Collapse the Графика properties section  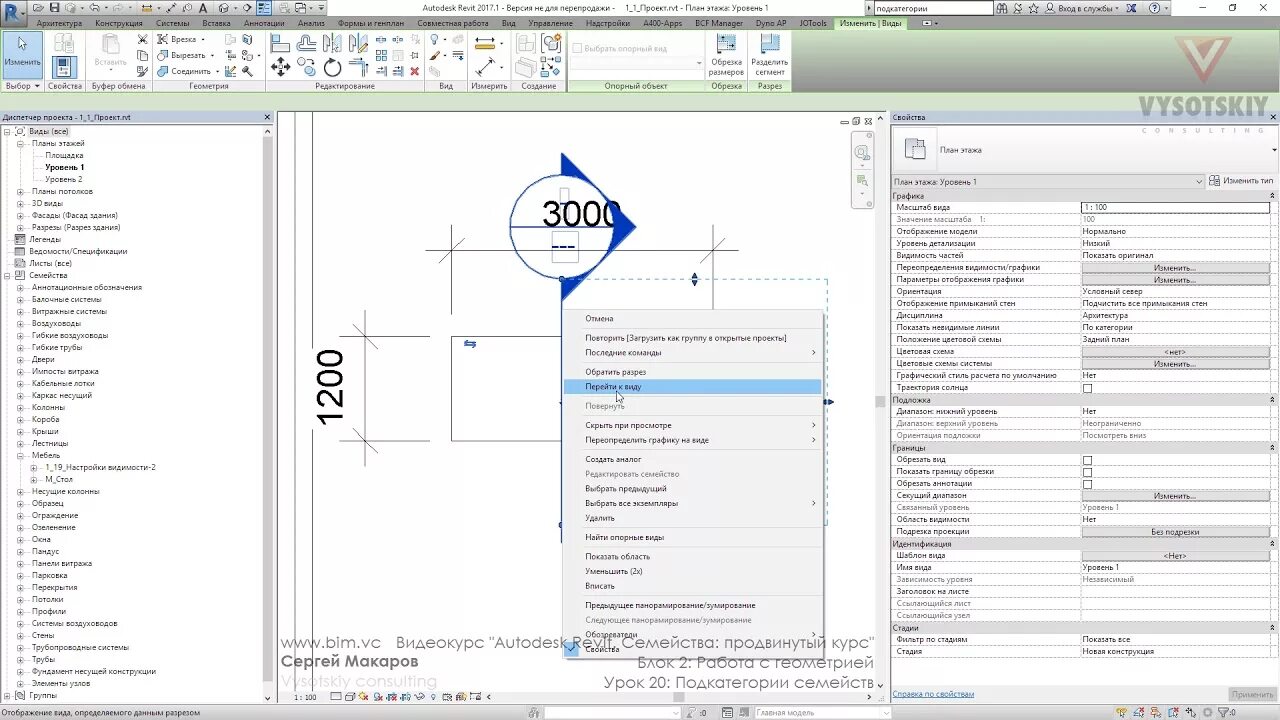tap(1272, 196)
